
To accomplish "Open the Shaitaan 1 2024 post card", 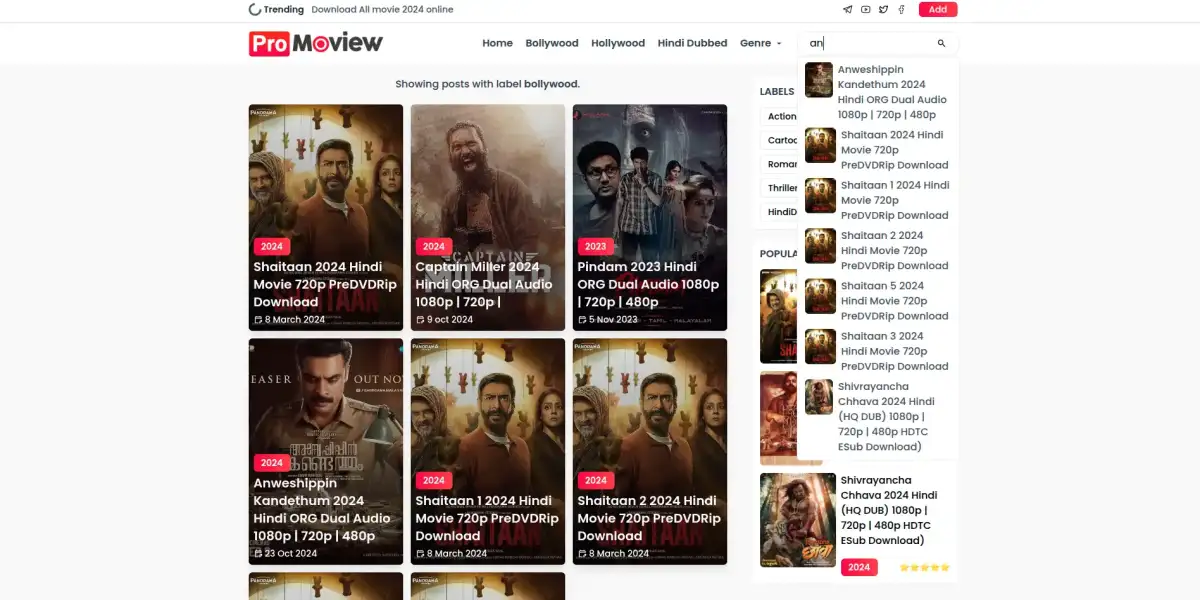I will pyautogui.click(x=488, y=452).
